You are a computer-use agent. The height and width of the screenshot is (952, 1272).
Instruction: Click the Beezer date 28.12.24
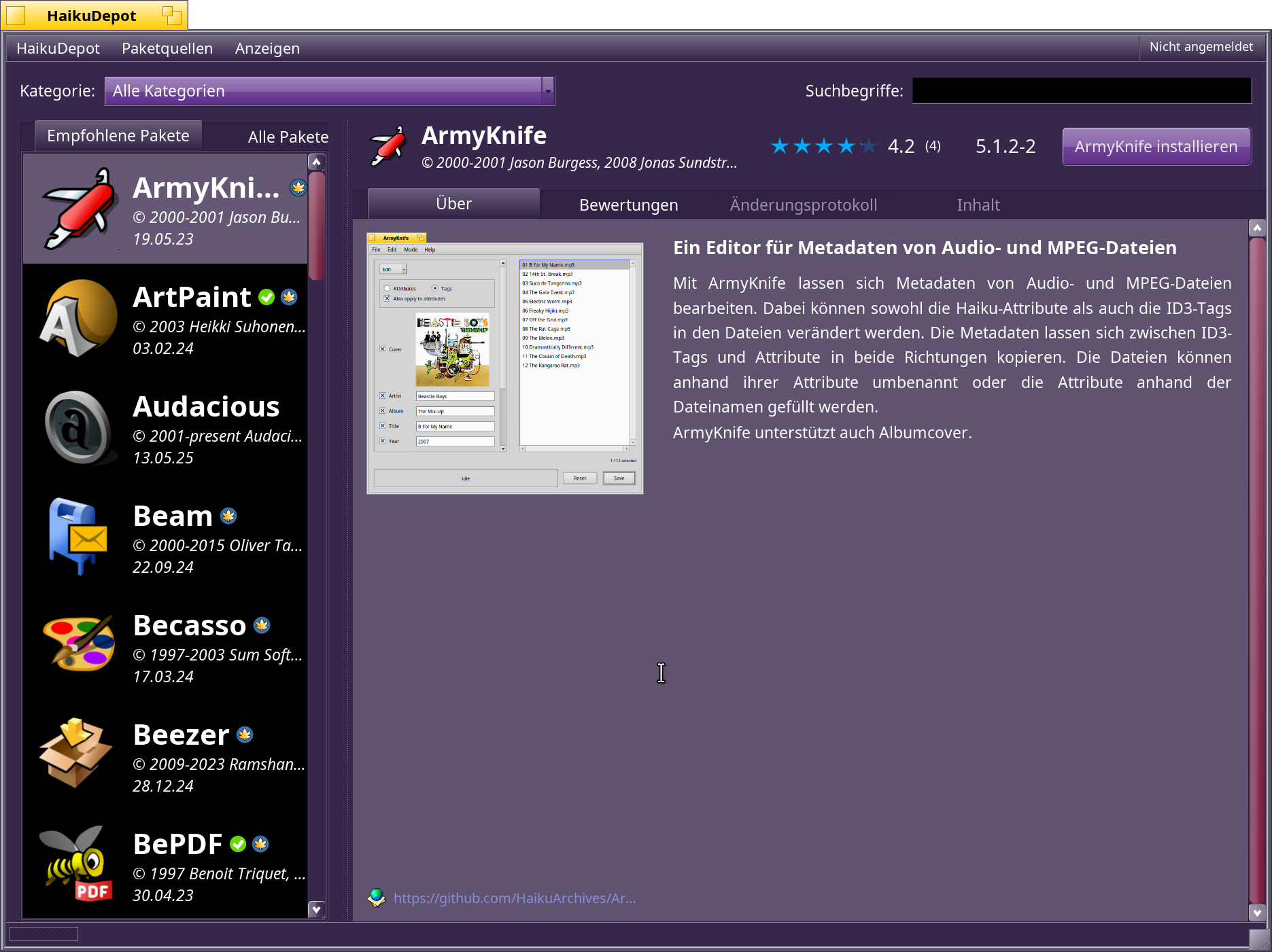[163, 786]
